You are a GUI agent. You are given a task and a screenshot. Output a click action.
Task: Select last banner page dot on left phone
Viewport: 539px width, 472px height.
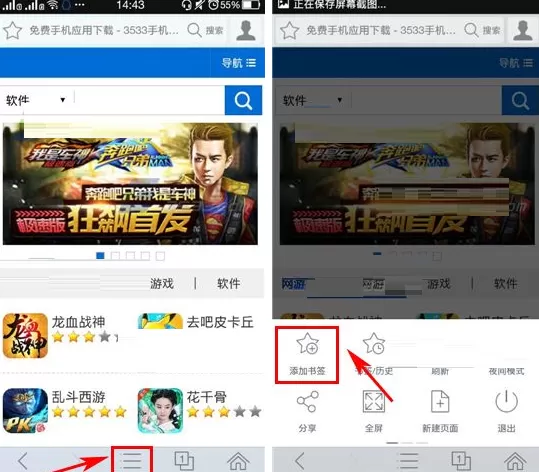(160, 256)
